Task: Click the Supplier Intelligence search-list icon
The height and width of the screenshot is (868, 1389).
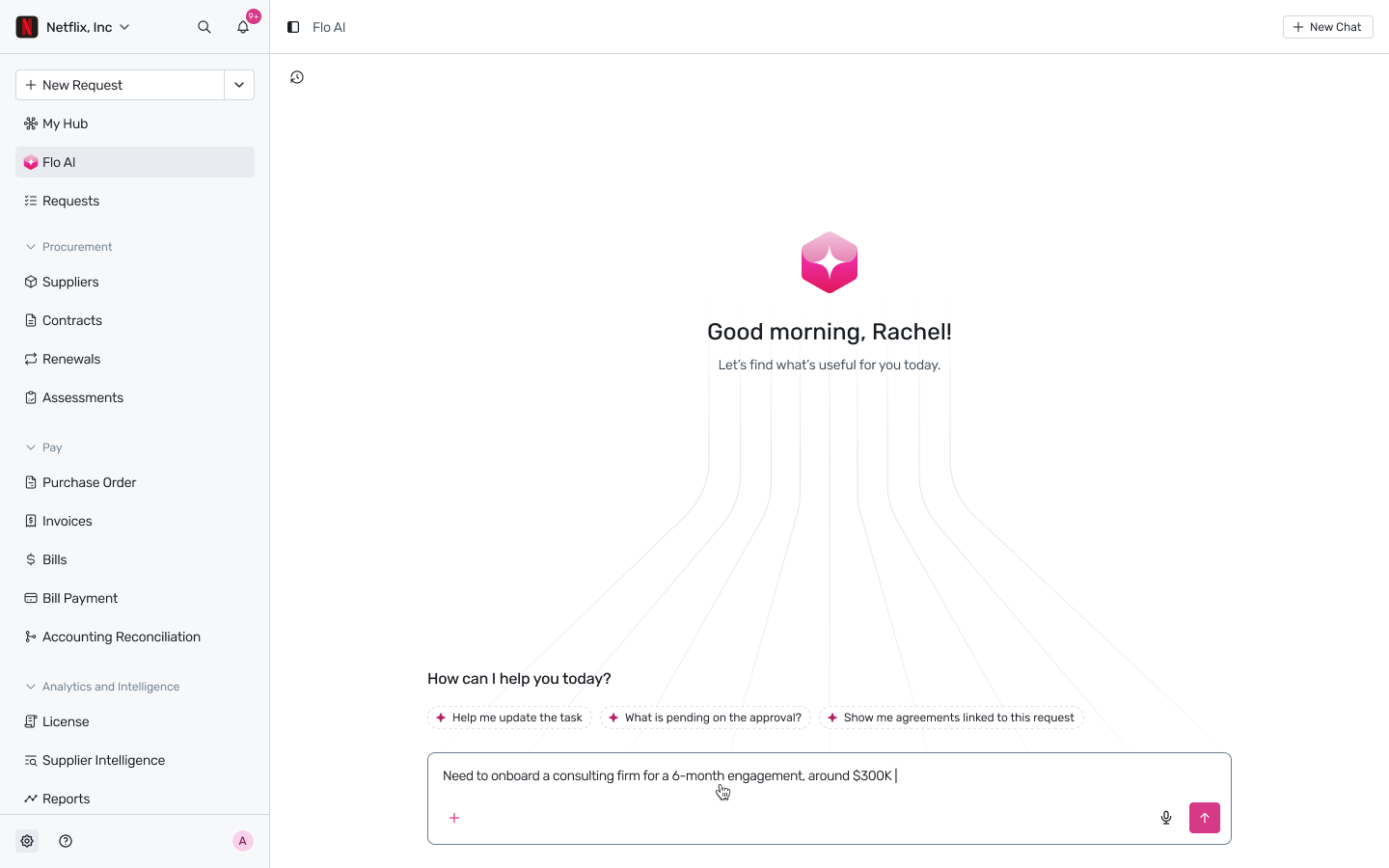Action: (x=31, y=760)
